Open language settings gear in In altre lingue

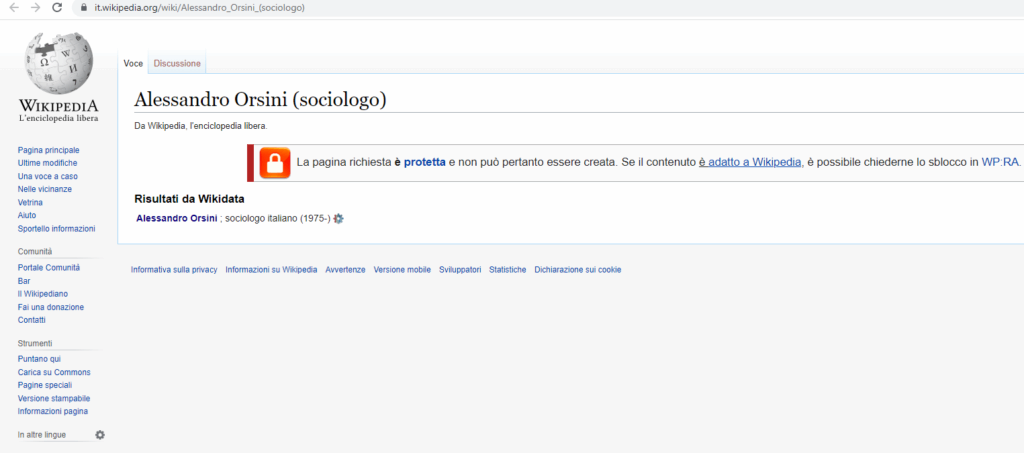coord(100,435)
